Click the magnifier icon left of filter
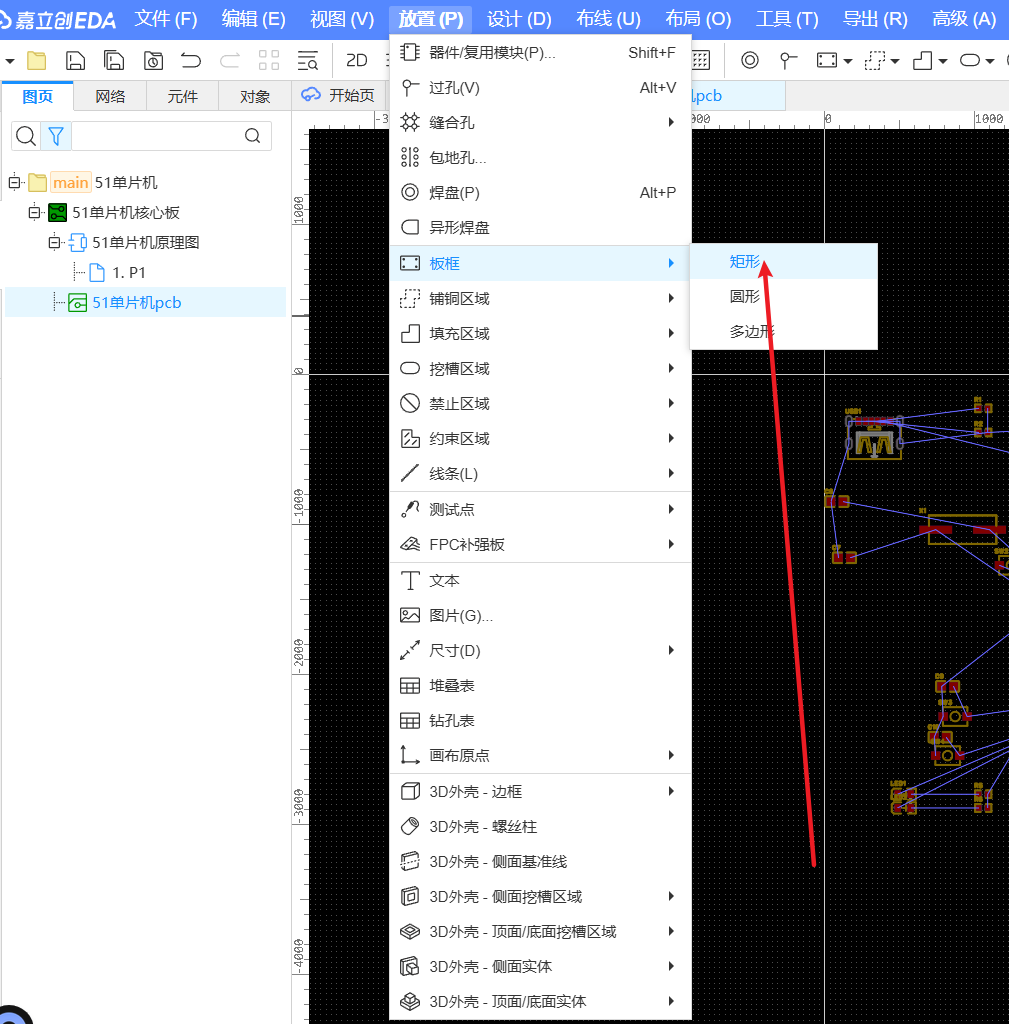Image resolution: width=1009 pixels, height=1024 pixels. 26,136
